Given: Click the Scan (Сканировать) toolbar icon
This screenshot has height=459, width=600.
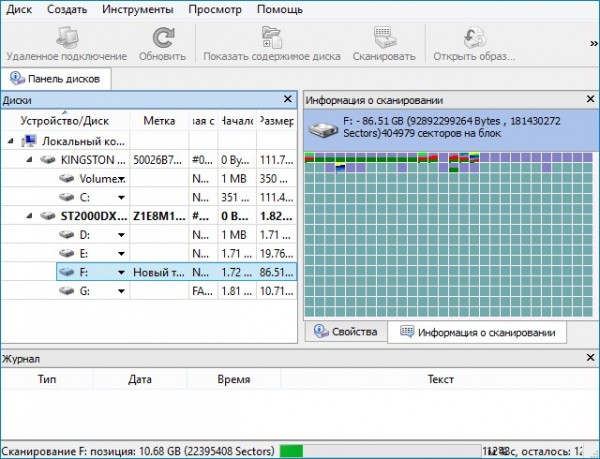Looking at the screenshot, I should pyautogui.click(x=384, y=37).
